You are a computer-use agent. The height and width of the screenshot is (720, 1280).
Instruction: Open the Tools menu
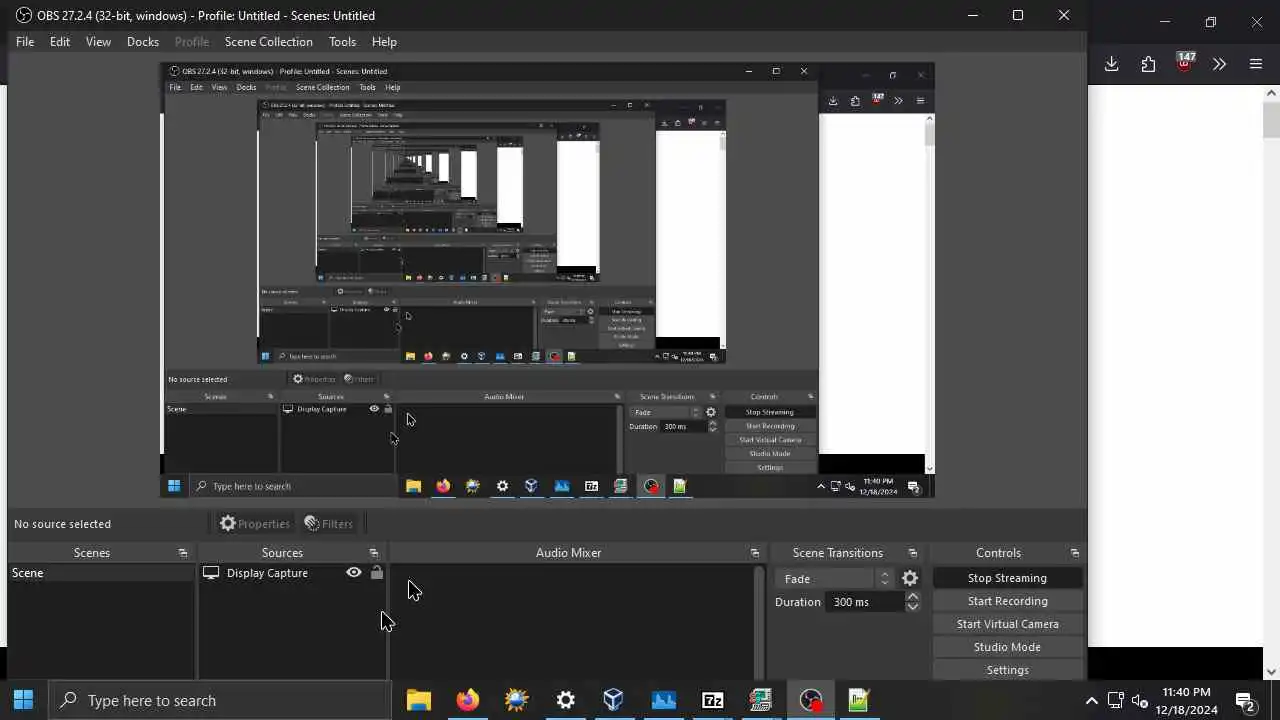click(x=342, y=42)
